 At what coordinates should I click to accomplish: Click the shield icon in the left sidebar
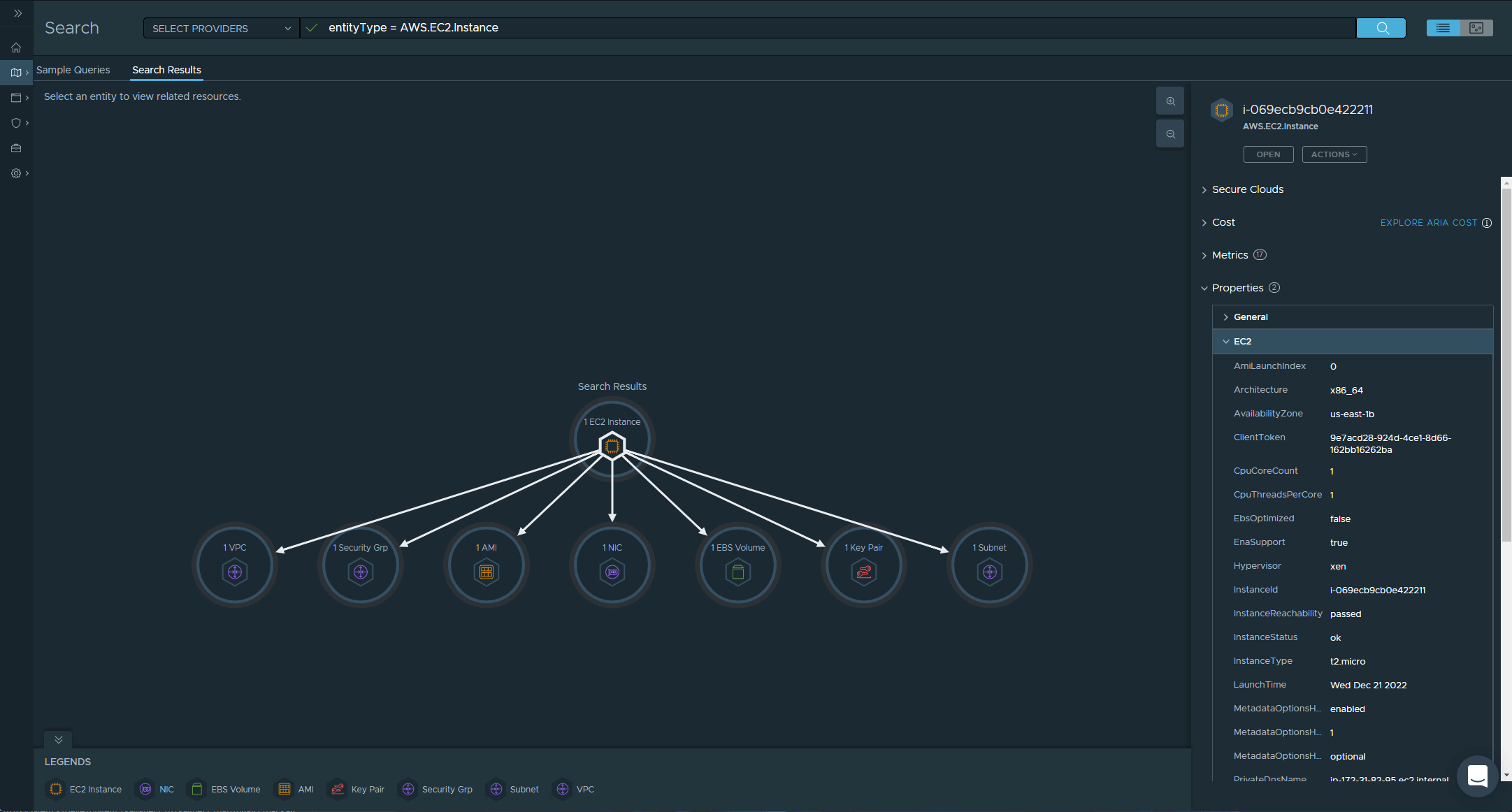click(x=15, y=123)
